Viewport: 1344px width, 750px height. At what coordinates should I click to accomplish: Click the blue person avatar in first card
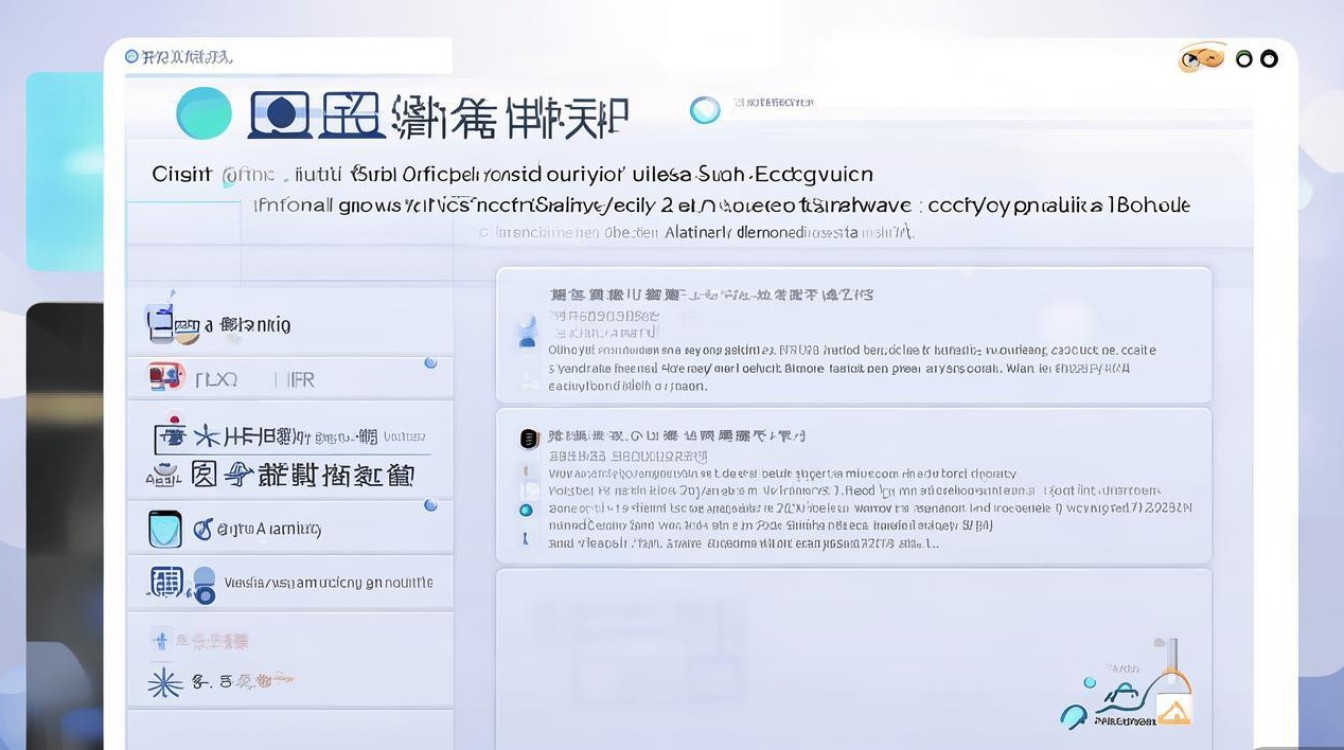[527, 332]
